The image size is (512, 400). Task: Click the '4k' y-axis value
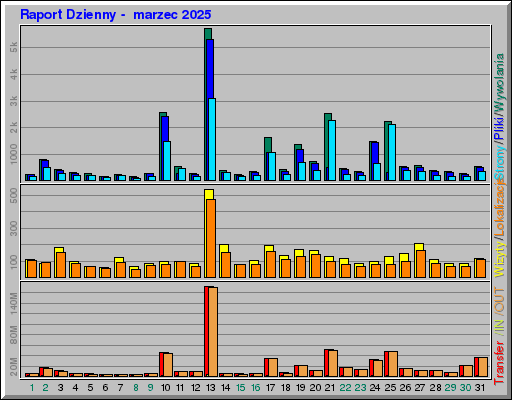[14, 74]
